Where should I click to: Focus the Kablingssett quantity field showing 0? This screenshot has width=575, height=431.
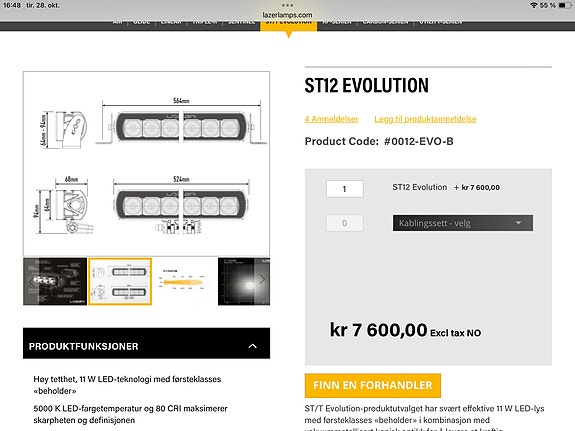coord(344,223)
